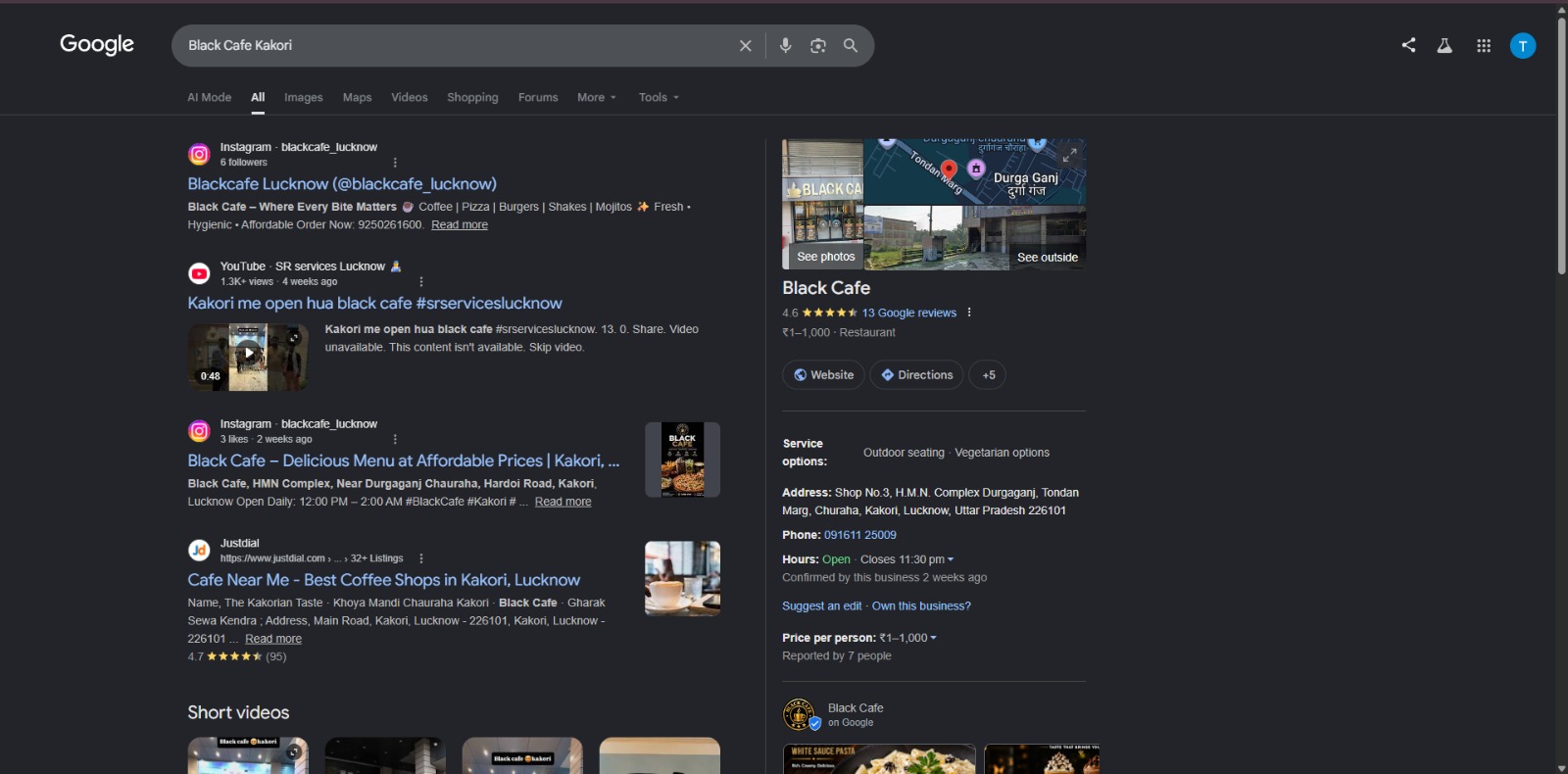Screen dimensions: 1568x774
Task: Start voice search with microphone icon
Action: click(785, 46)
